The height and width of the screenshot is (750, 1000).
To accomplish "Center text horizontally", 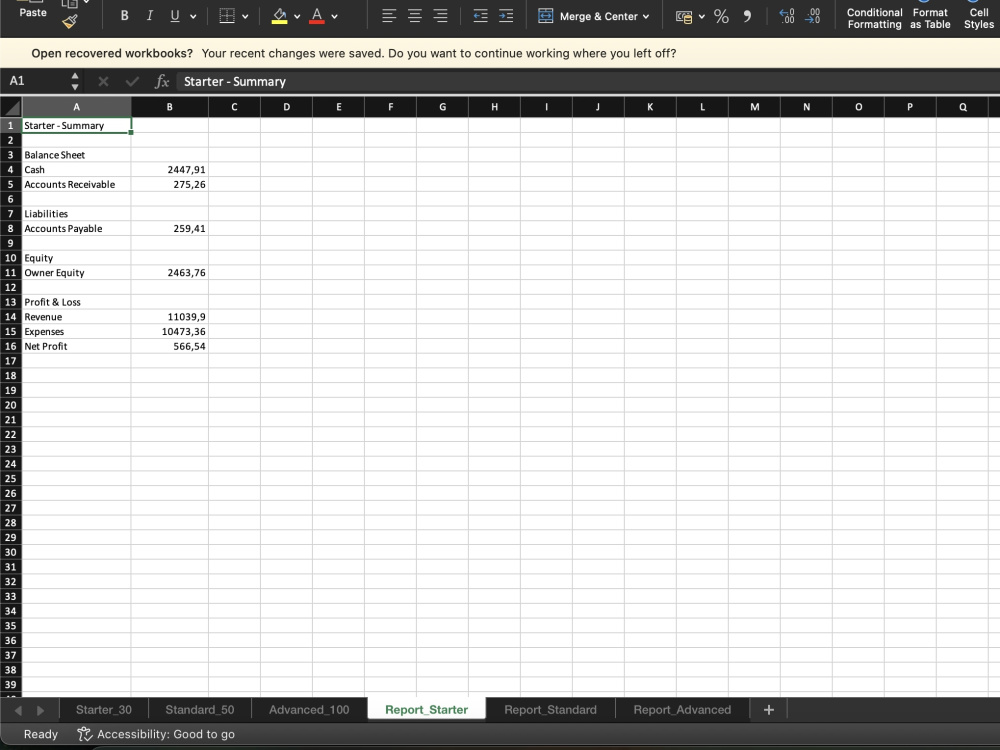I will [x=415, y=16].
